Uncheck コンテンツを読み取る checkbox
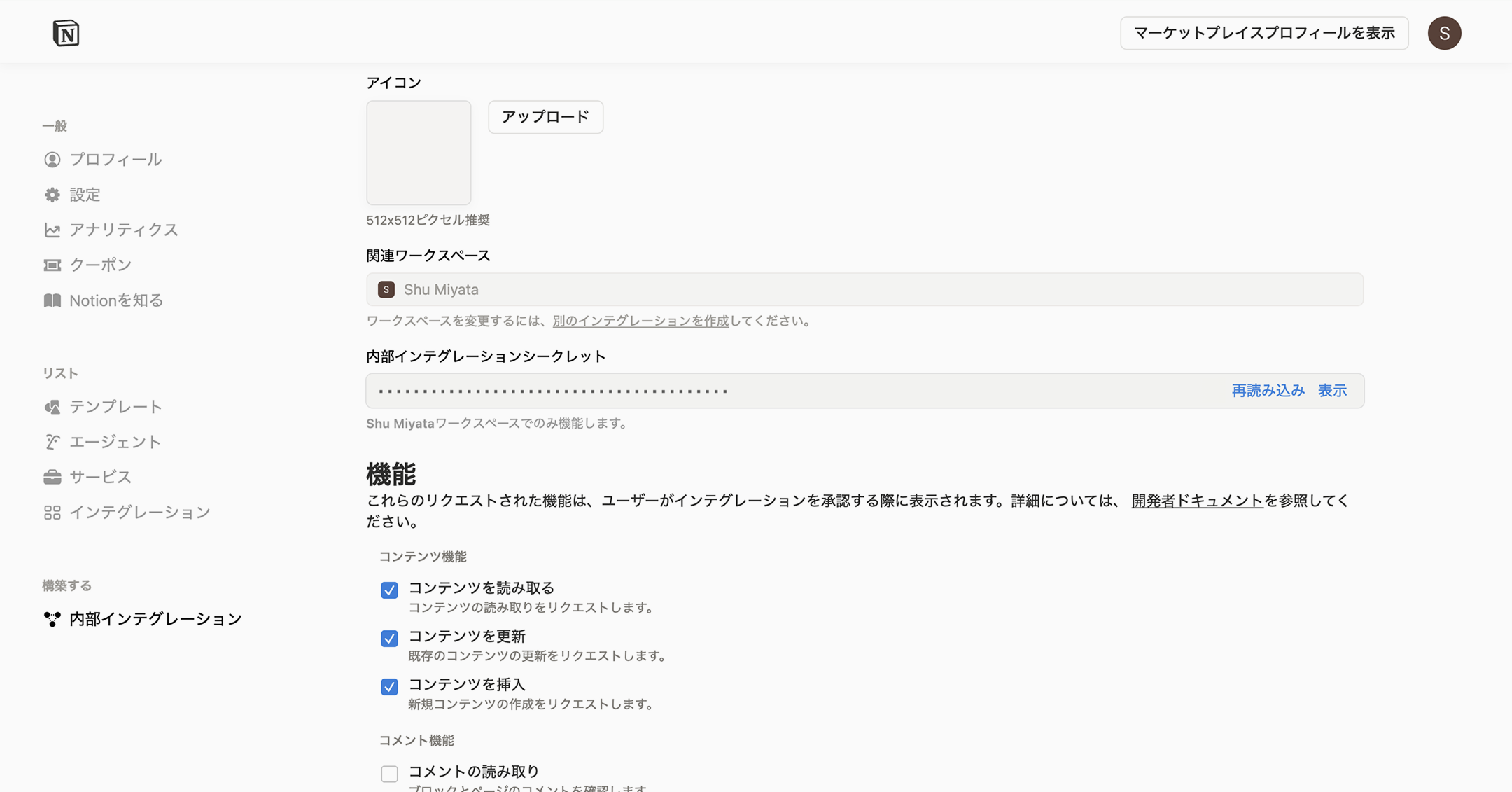Screen dimensions: 1512x792 tap(389, 590)
